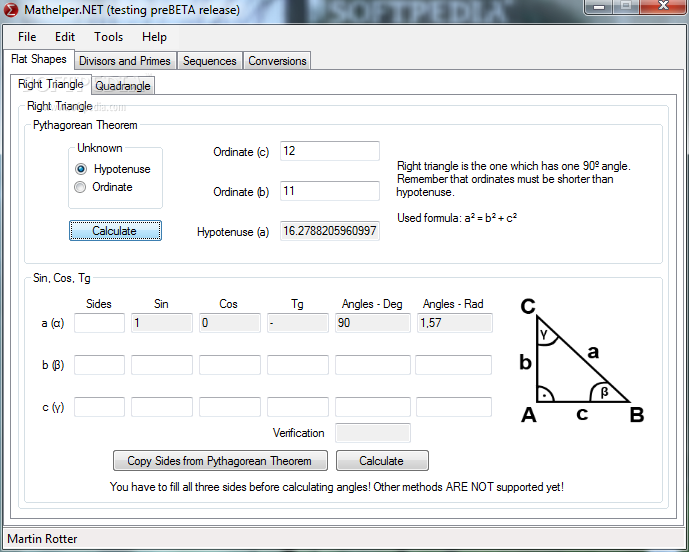This screenshot has width=689, height=552.
Task: Click the b (β) Angles - Rad field
Action: pyautogui.click(x=453, y=365)
